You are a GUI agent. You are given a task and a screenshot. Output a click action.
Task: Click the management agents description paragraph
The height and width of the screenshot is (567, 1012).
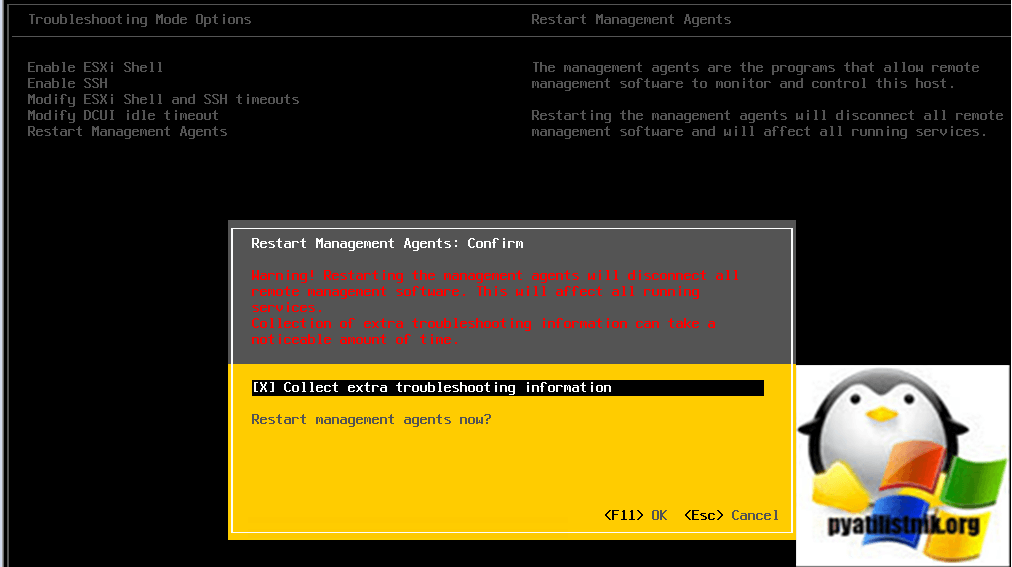click(x=755, y=75)
